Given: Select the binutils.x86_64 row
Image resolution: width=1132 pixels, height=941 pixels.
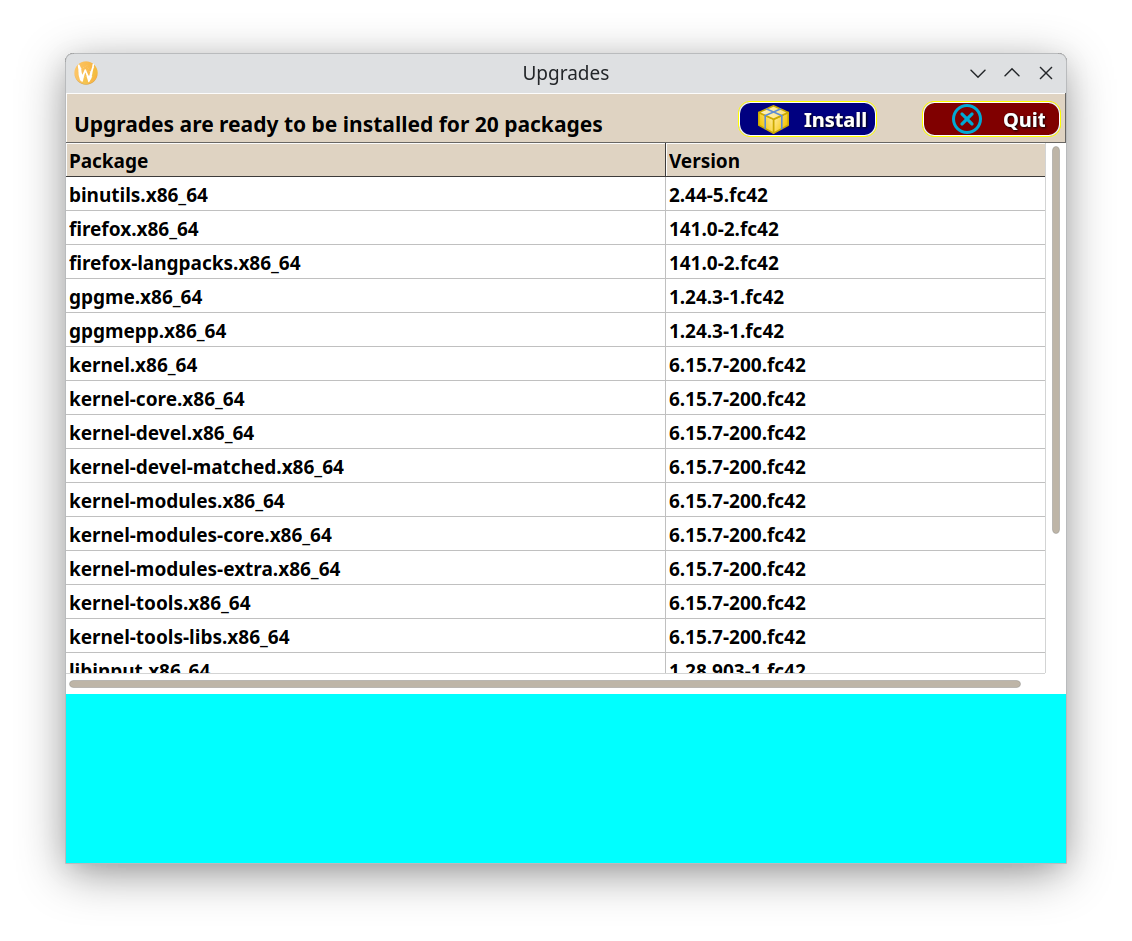Looking at the screenshot, I should coord(555,194).
